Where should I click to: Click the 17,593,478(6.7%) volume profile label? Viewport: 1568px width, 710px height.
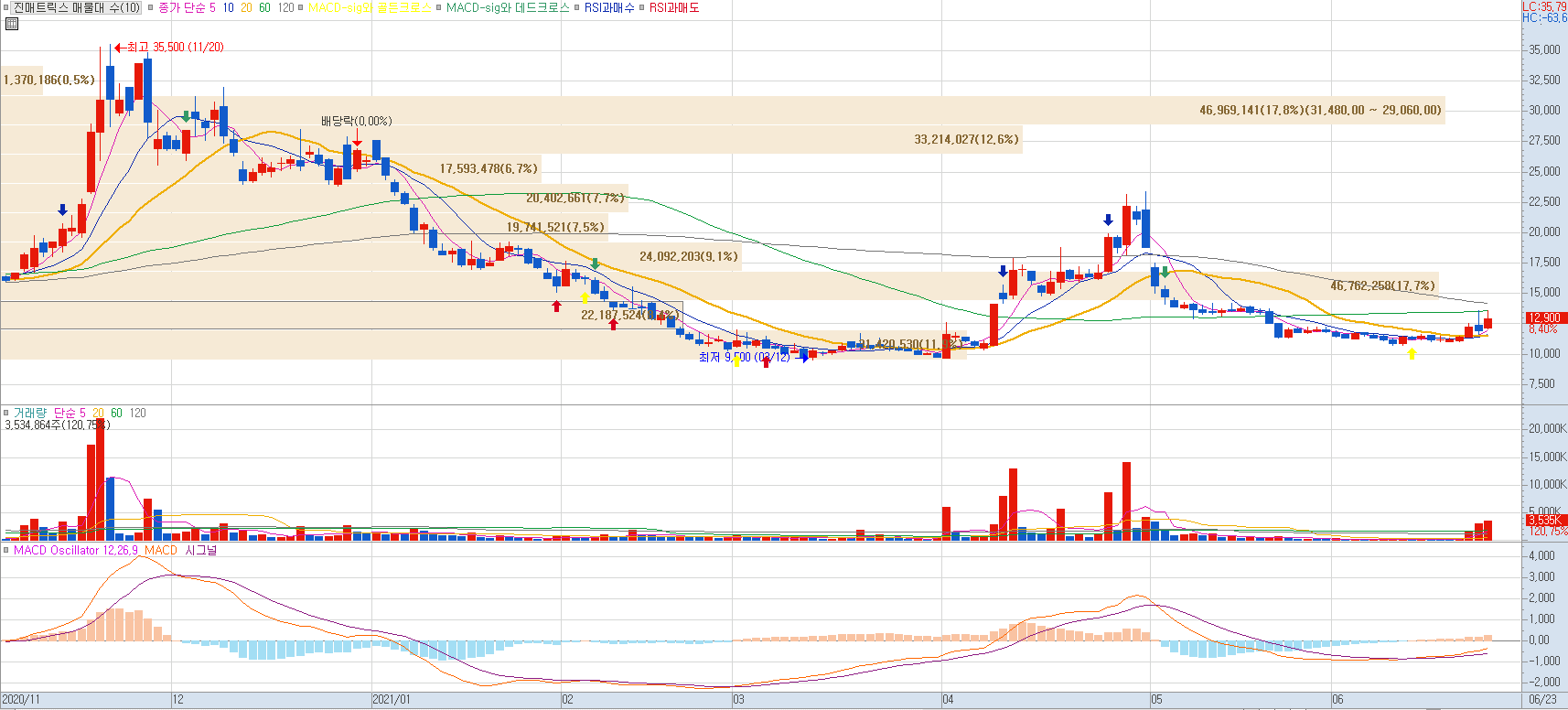[489, 168]
